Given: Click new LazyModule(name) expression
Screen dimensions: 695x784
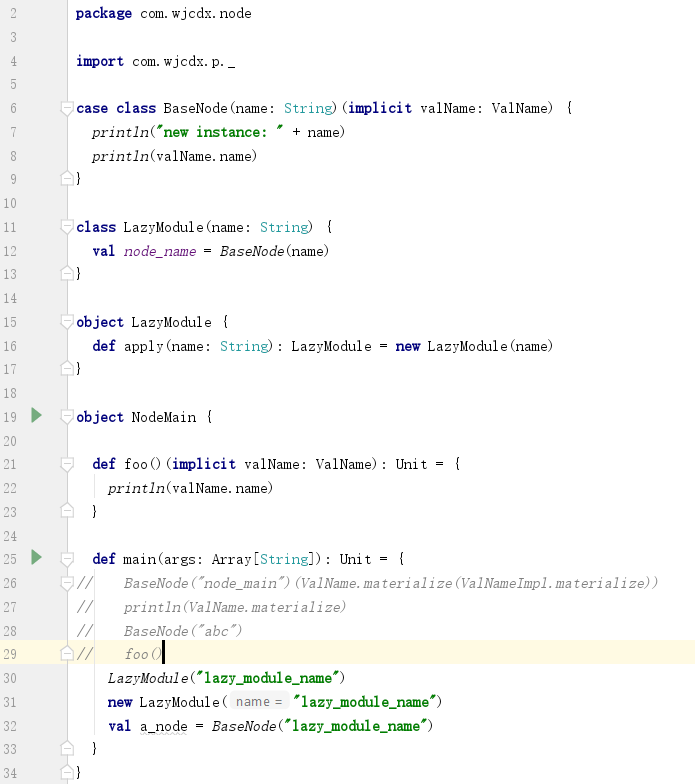Looking at the screenshot, I should 474,346.
